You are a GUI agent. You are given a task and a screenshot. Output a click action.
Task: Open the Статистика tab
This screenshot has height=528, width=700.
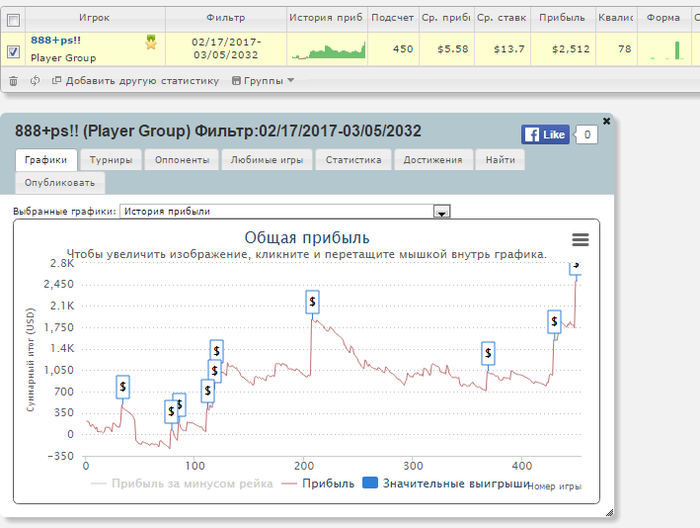[353, 160]
